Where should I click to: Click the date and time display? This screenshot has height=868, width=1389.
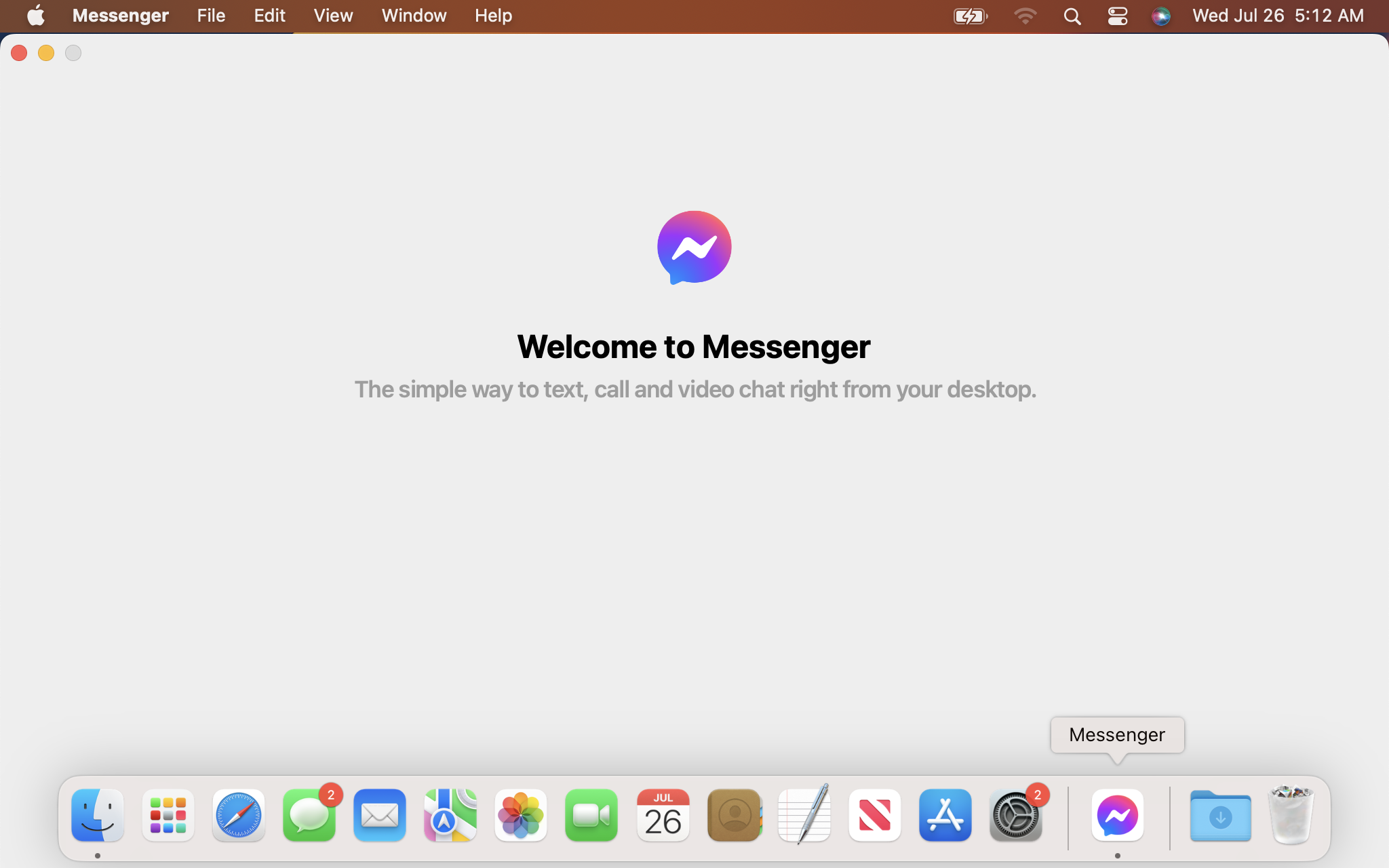[x=1278, y=16]
